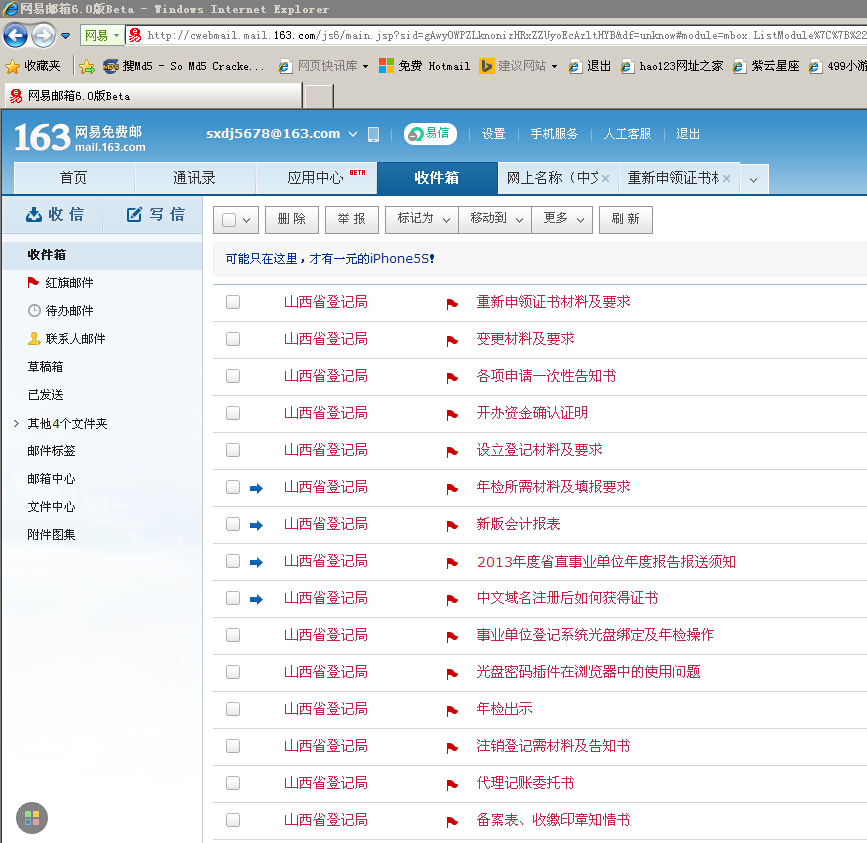Tick checkbox for 变更材料及要求

pyautogui.click(x=233, y=339)
